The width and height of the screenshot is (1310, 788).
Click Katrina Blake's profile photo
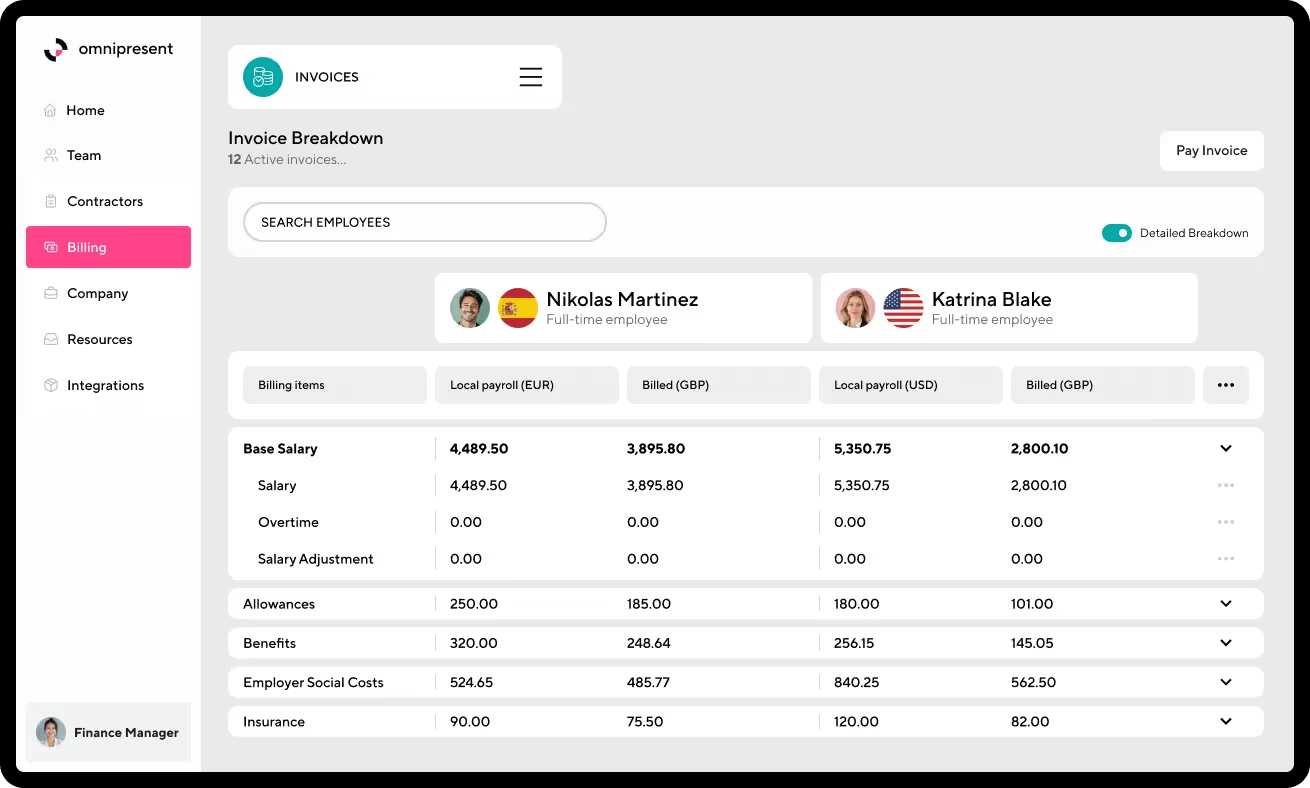tap(856, 308)
